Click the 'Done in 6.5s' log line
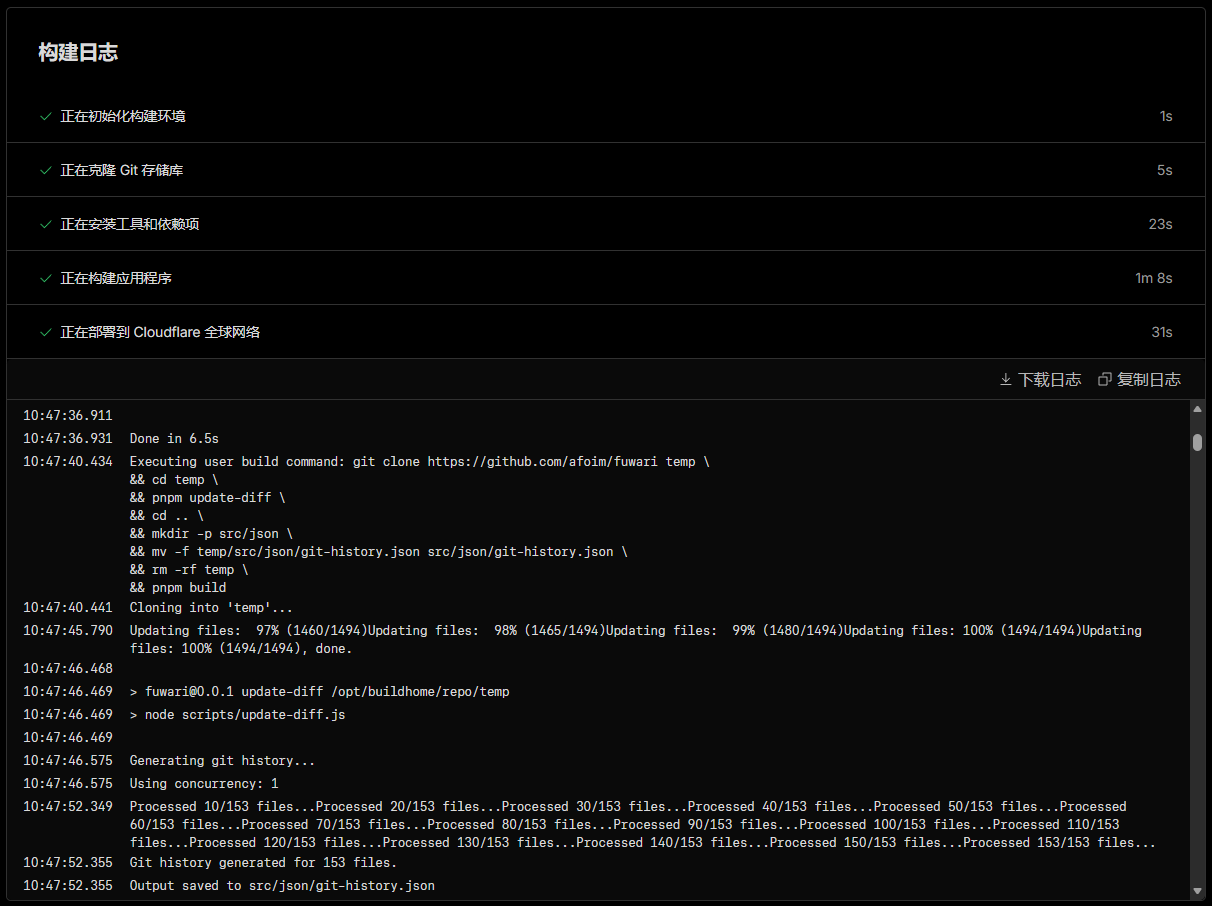 (174, 439)
